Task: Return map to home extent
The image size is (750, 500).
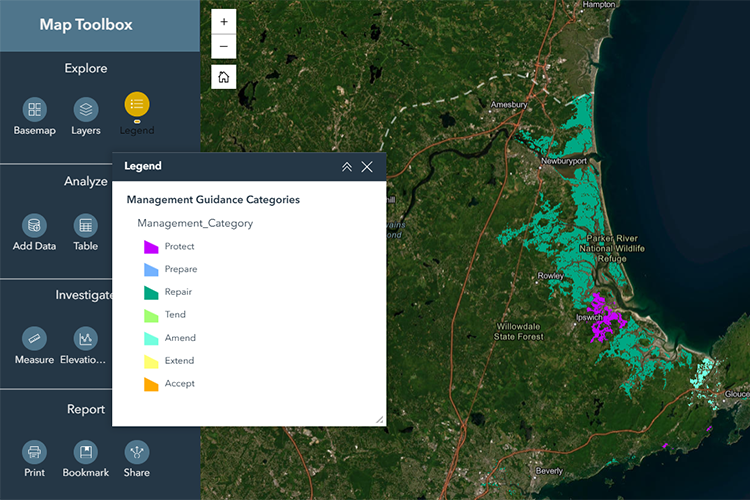Action: [224, 77]
